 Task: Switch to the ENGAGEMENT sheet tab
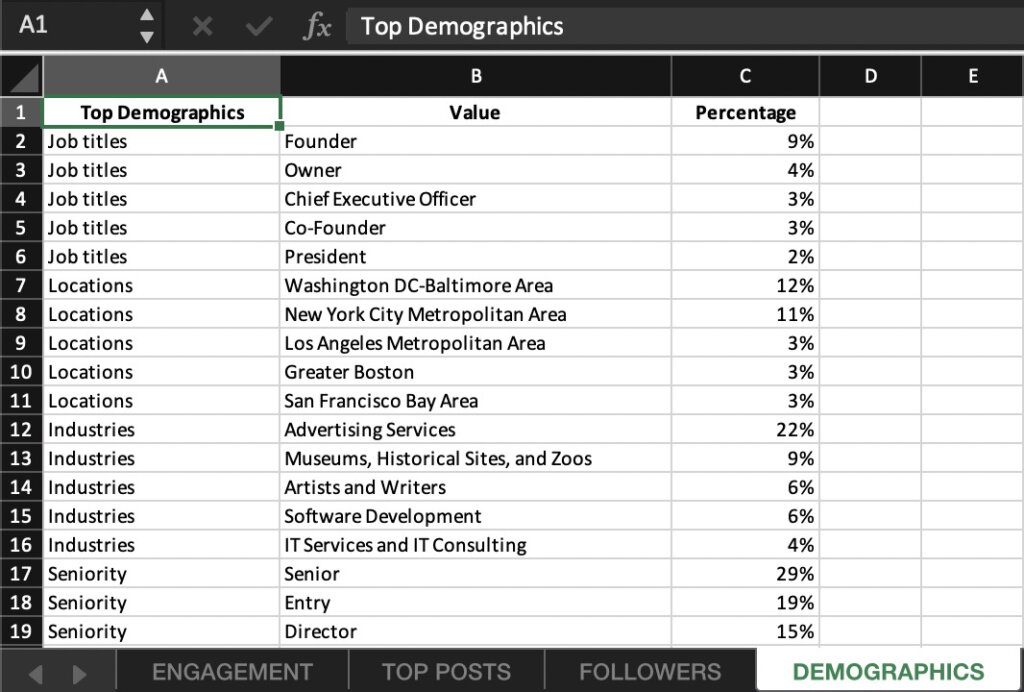click(231, 671)
